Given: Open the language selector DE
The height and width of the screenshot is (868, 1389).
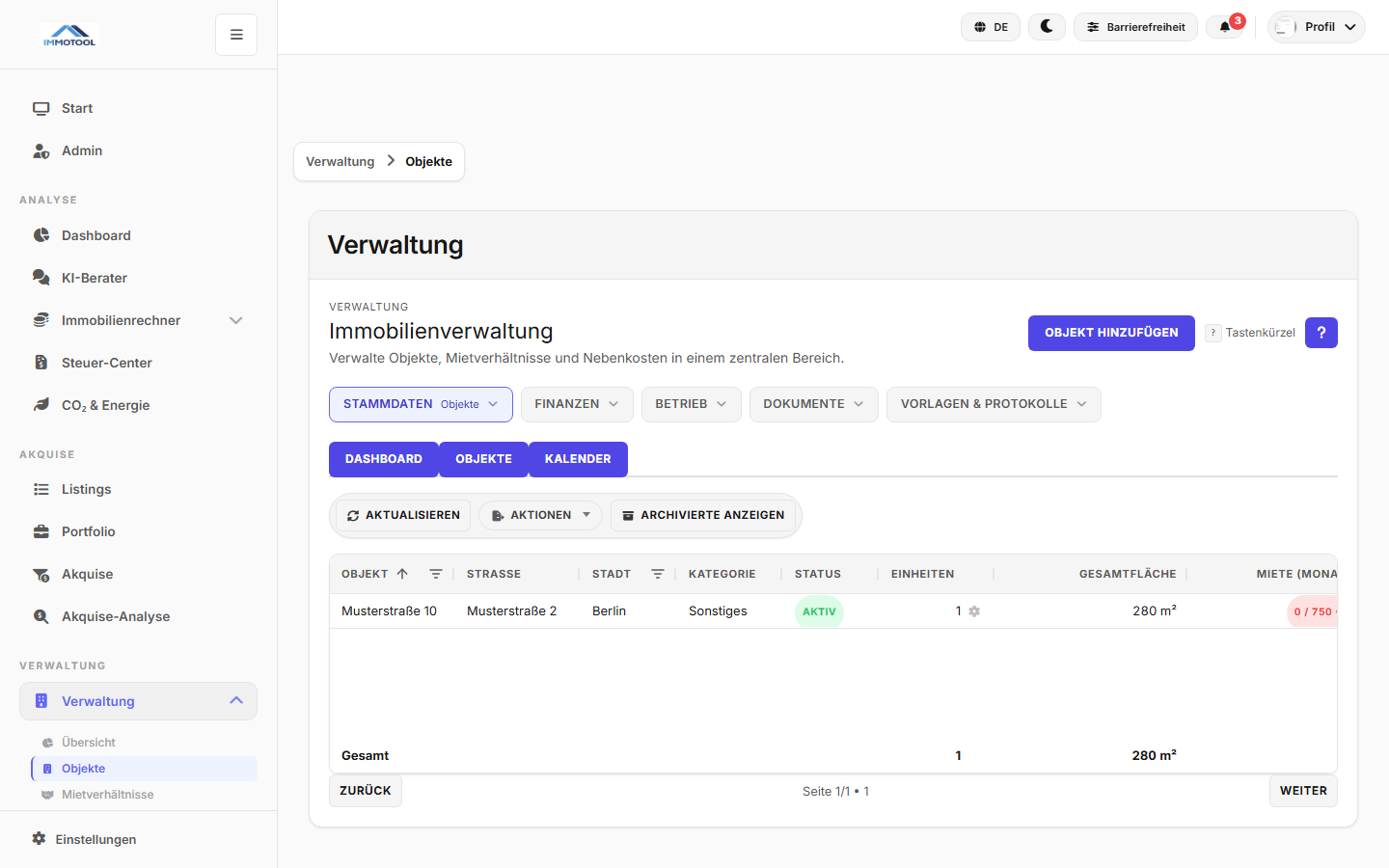Looking at the screenshot, I should coord(991,27).
